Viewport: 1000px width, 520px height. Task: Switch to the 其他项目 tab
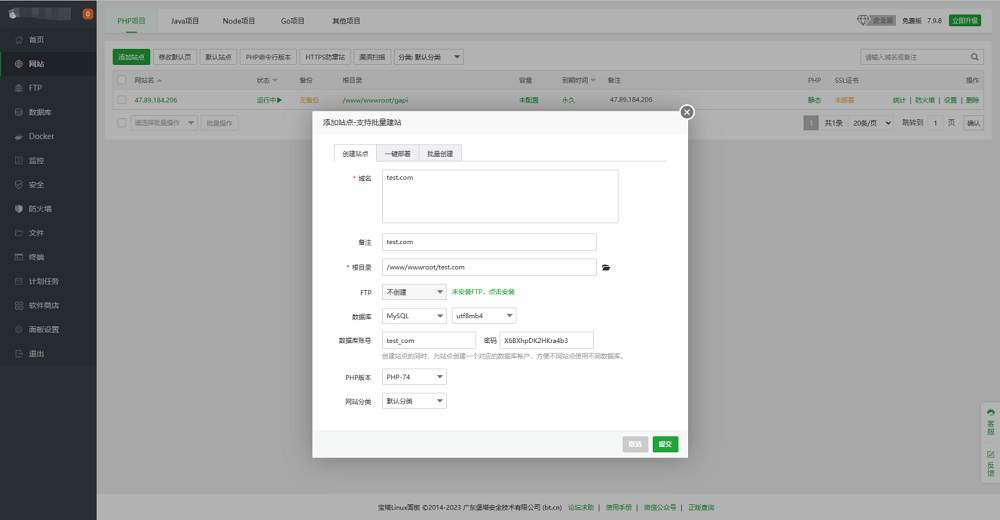point(346,21)
